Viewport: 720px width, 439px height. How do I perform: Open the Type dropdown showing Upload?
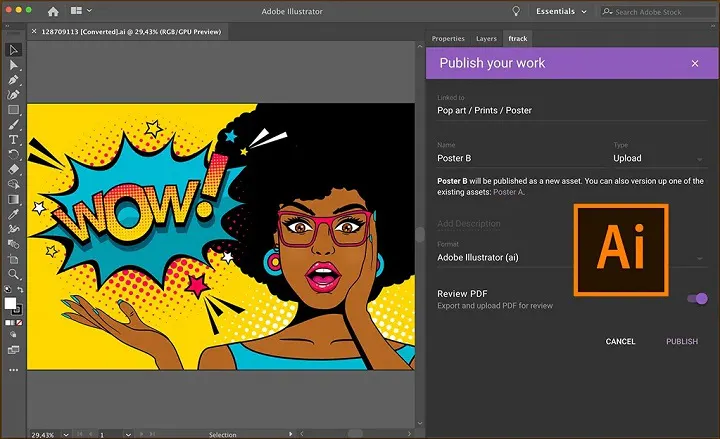[x=659, y=158]
